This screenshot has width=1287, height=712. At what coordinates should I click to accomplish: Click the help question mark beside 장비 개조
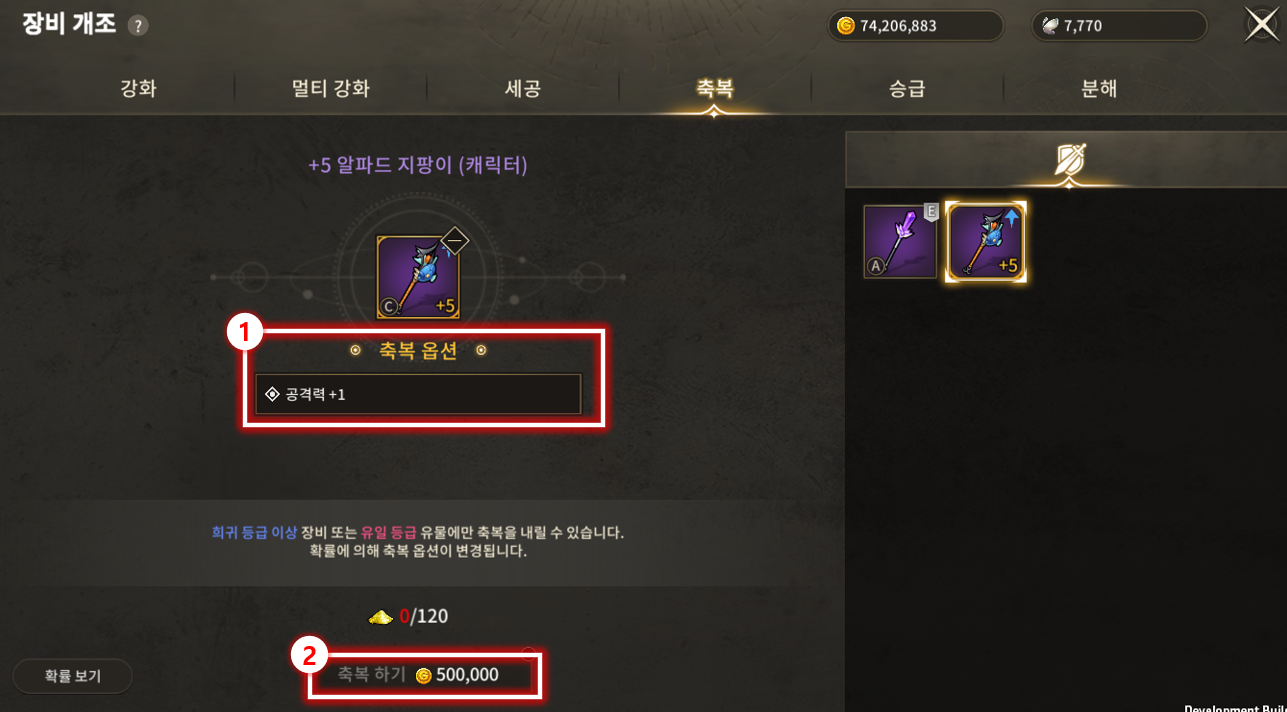[x=138, y=26]
